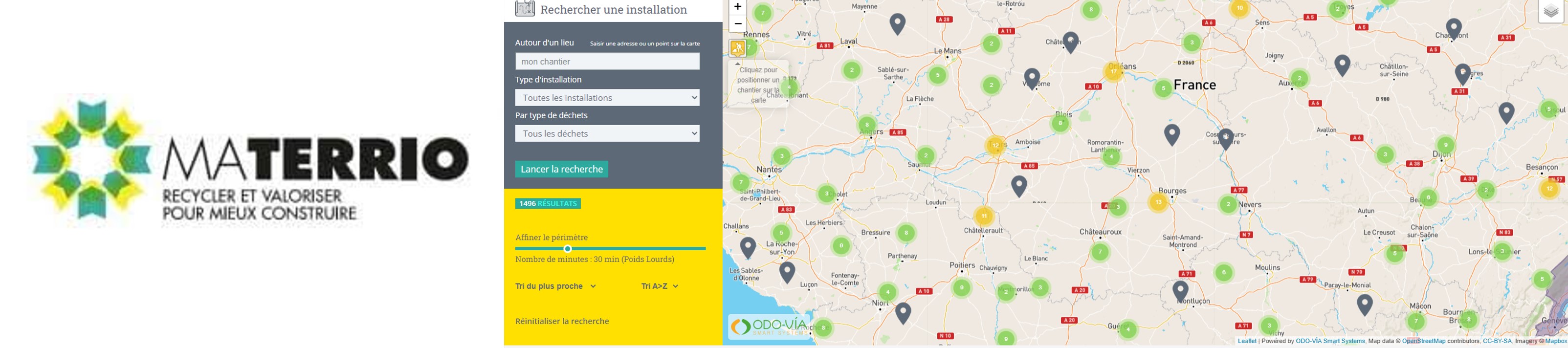
Task: Open the 'Type d'installation' dropdown
Action: (607, 97)
